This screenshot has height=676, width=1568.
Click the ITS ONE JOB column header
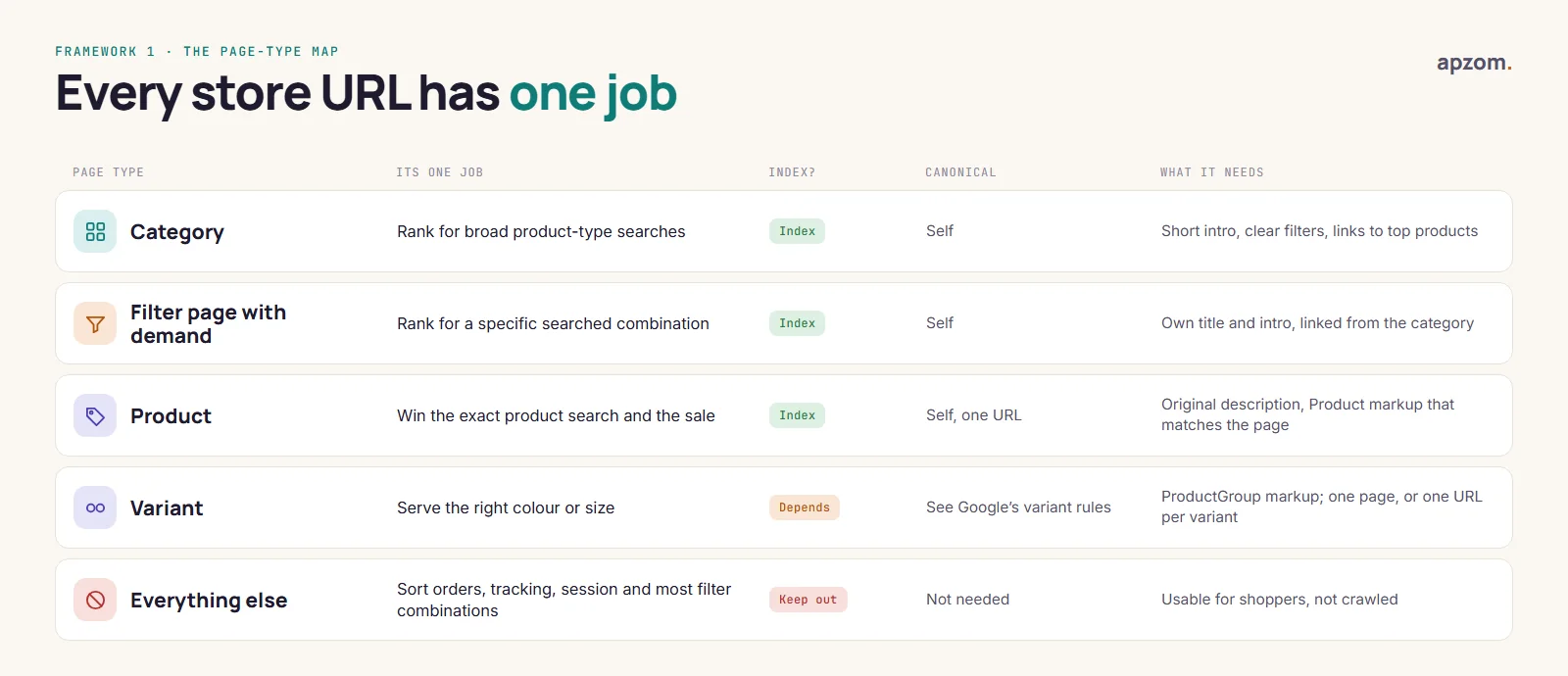(x=440, y=172)
